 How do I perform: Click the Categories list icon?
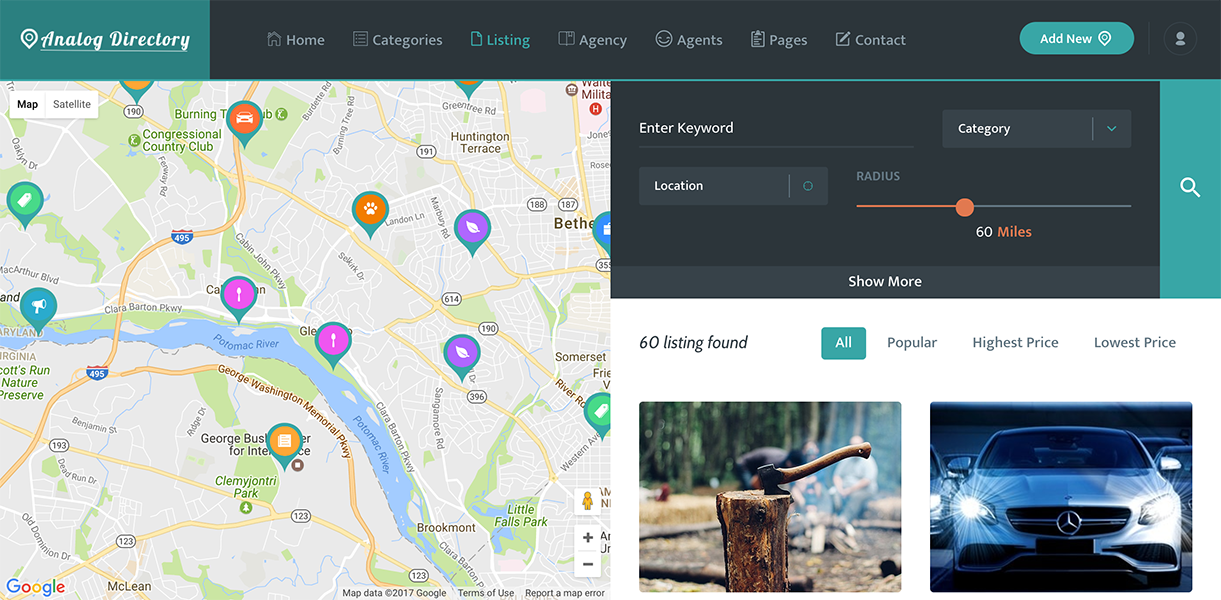(360, 39)
